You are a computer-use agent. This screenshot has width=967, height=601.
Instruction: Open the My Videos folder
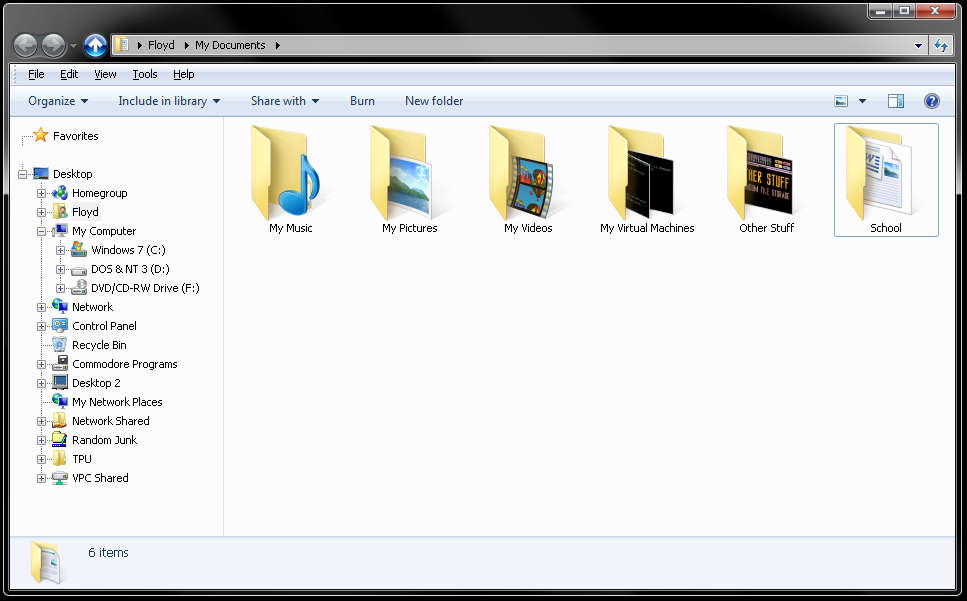pyautogui.click(x=528, y=180)
